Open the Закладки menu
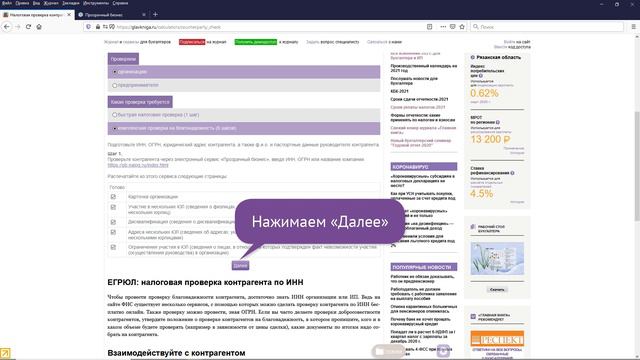Viewport: 640px width, 360px height. point(71,3)
